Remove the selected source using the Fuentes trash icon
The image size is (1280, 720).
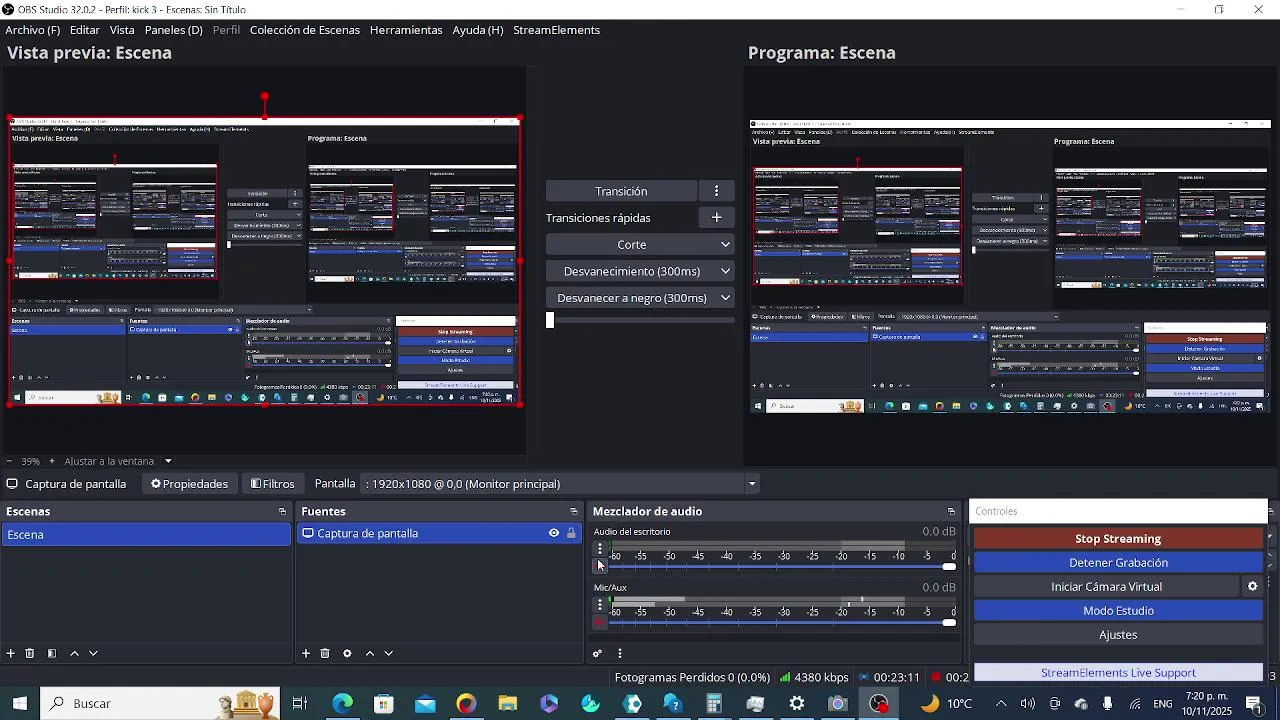click(x=325, y=653)
